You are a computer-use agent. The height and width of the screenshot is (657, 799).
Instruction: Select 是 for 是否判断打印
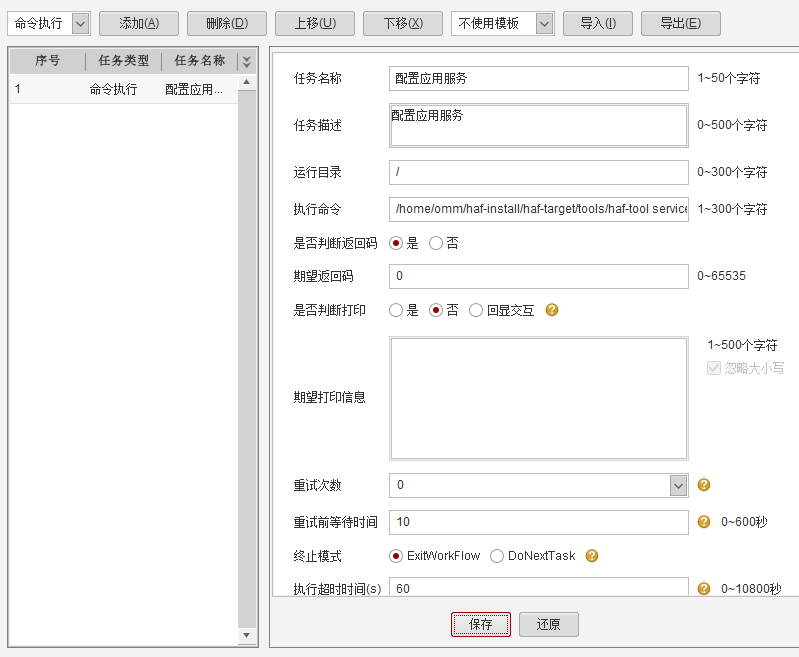(x=396, y=310)
